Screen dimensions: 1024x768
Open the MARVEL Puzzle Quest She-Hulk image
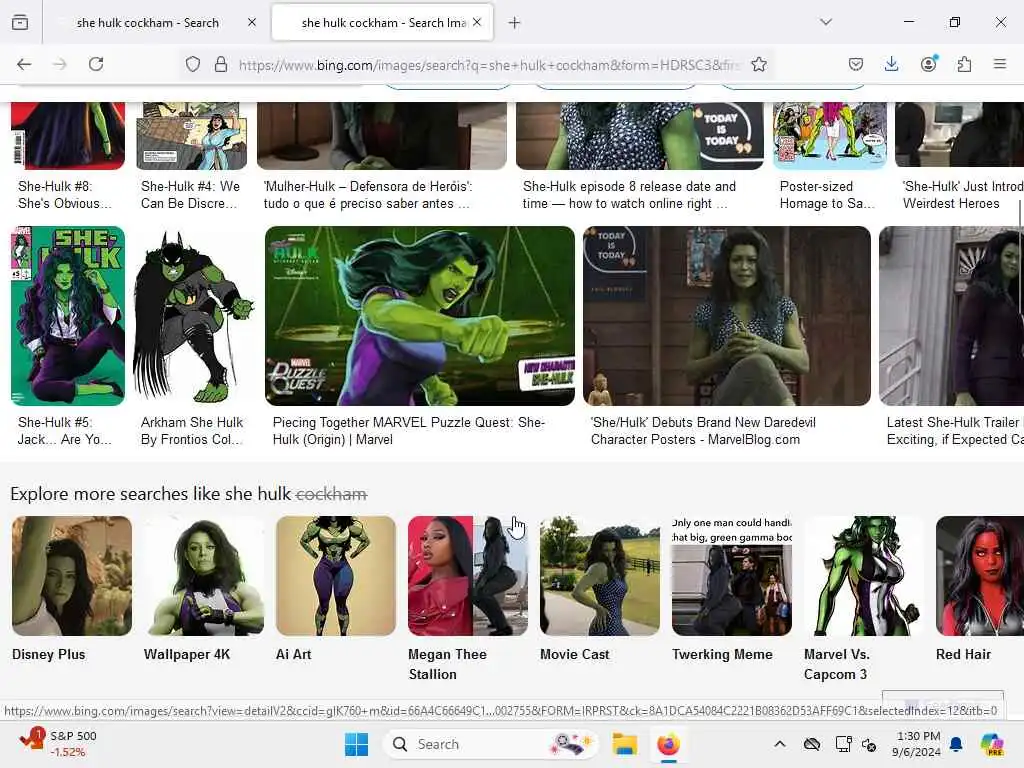click(x=420, y=315)
